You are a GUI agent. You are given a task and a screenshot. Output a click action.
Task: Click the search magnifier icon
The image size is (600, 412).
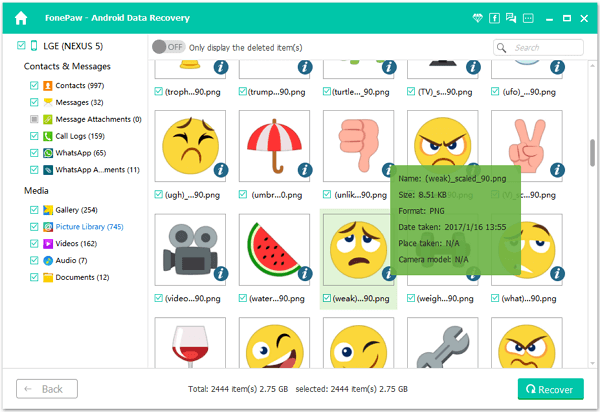(501, 47)
